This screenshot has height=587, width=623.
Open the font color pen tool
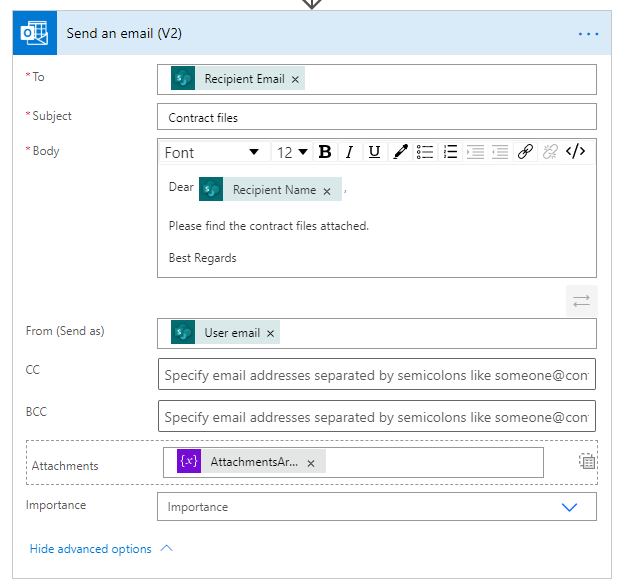(400, 152)
